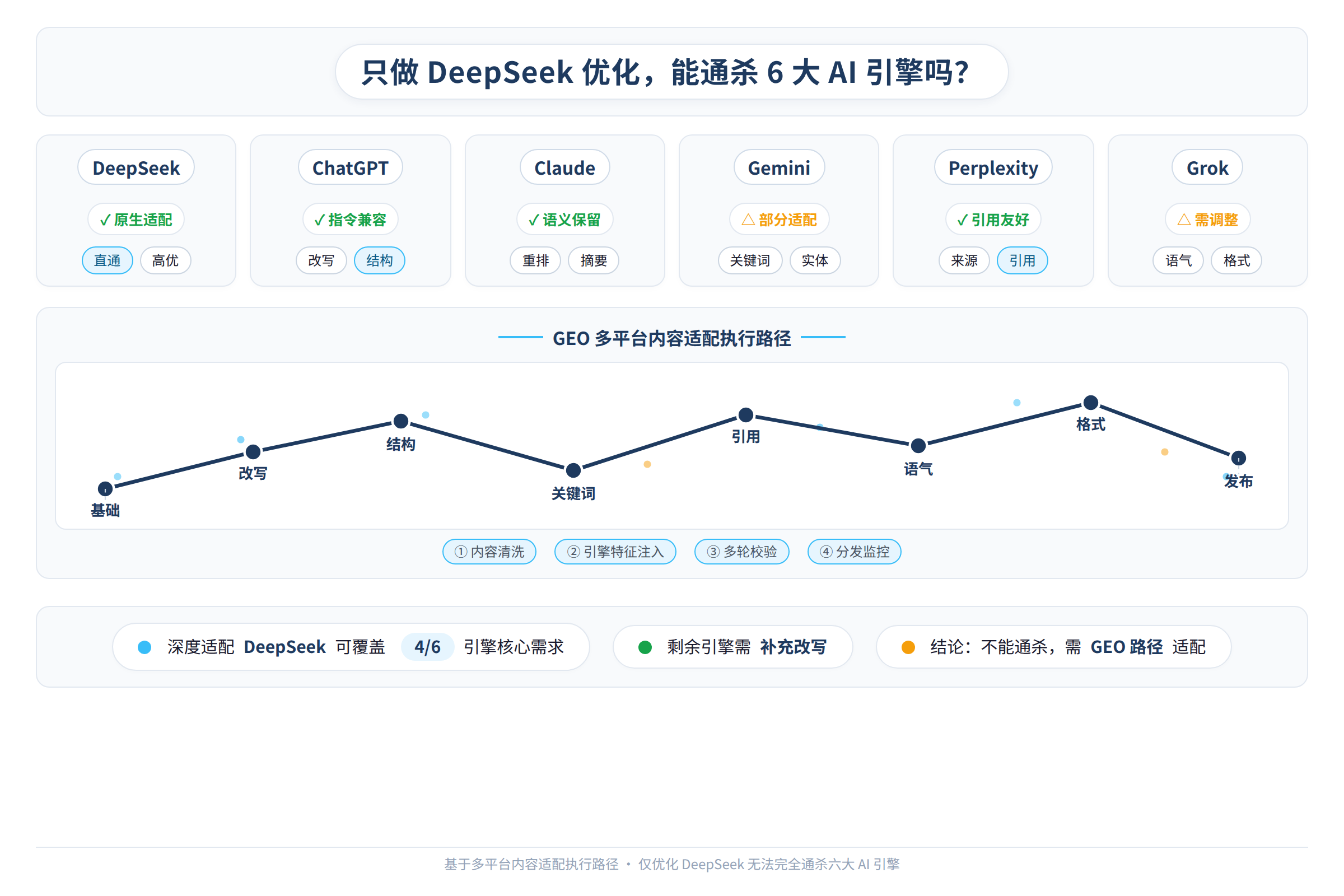The height and width of the screenshot is (896, 1344).
Task: Click the Perplexity engine label
Action: pos(993,167)
